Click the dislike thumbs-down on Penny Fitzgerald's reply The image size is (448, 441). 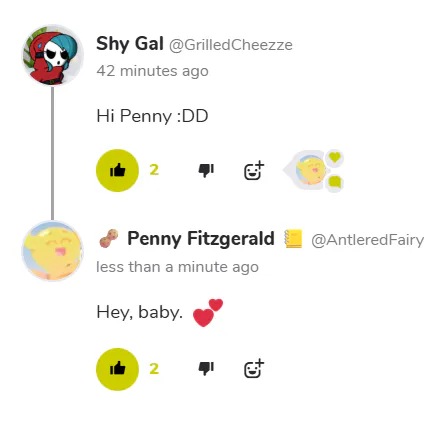point(206,369)
